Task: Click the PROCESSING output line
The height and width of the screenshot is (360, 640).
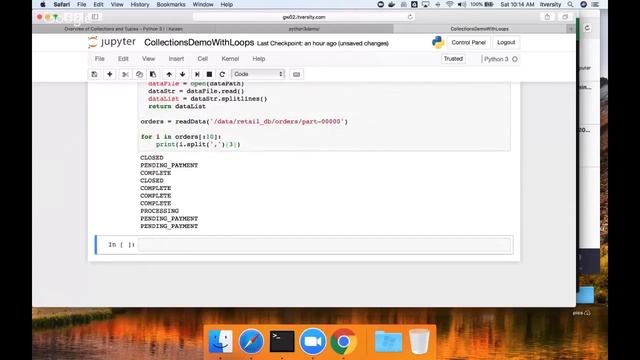Action: click(160, 211)
